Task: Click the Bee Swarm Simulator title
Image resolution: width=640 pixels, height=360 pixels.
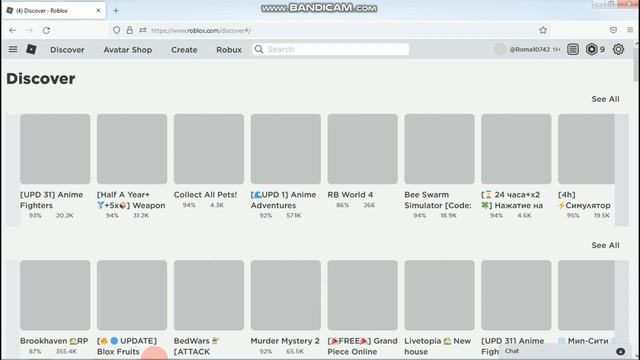Action: tap(438, 200)
